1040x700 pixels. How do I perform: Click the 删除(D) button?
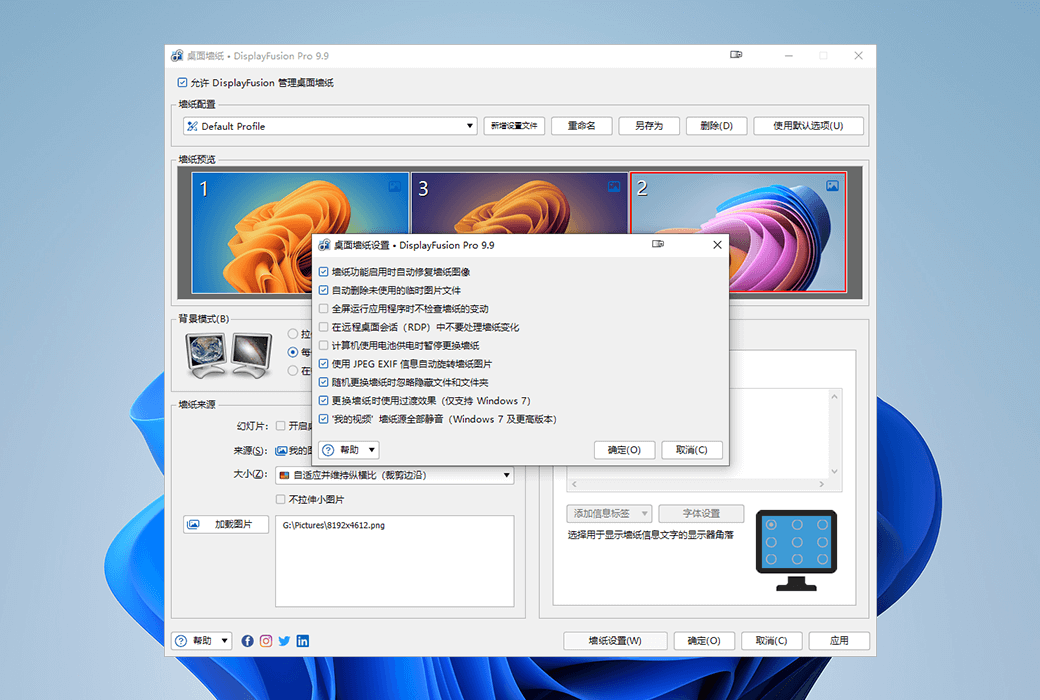(x=716, y=126)
